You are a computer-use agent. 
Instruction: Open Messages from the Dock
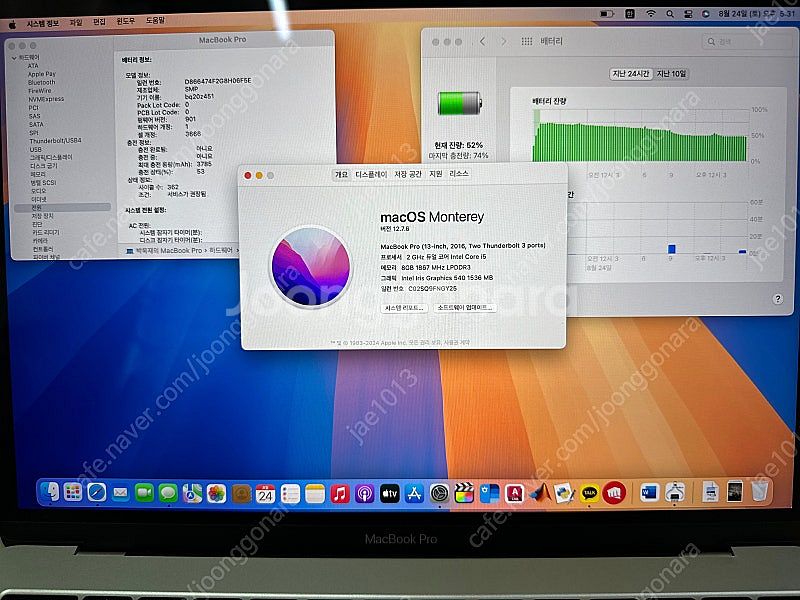click(168, 493)
